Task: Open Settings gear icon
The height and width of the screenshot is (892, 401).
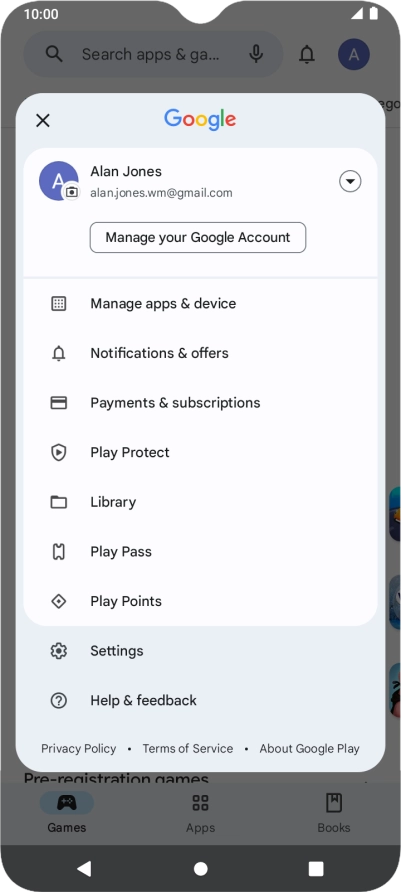Action: (x=59, y=651)
